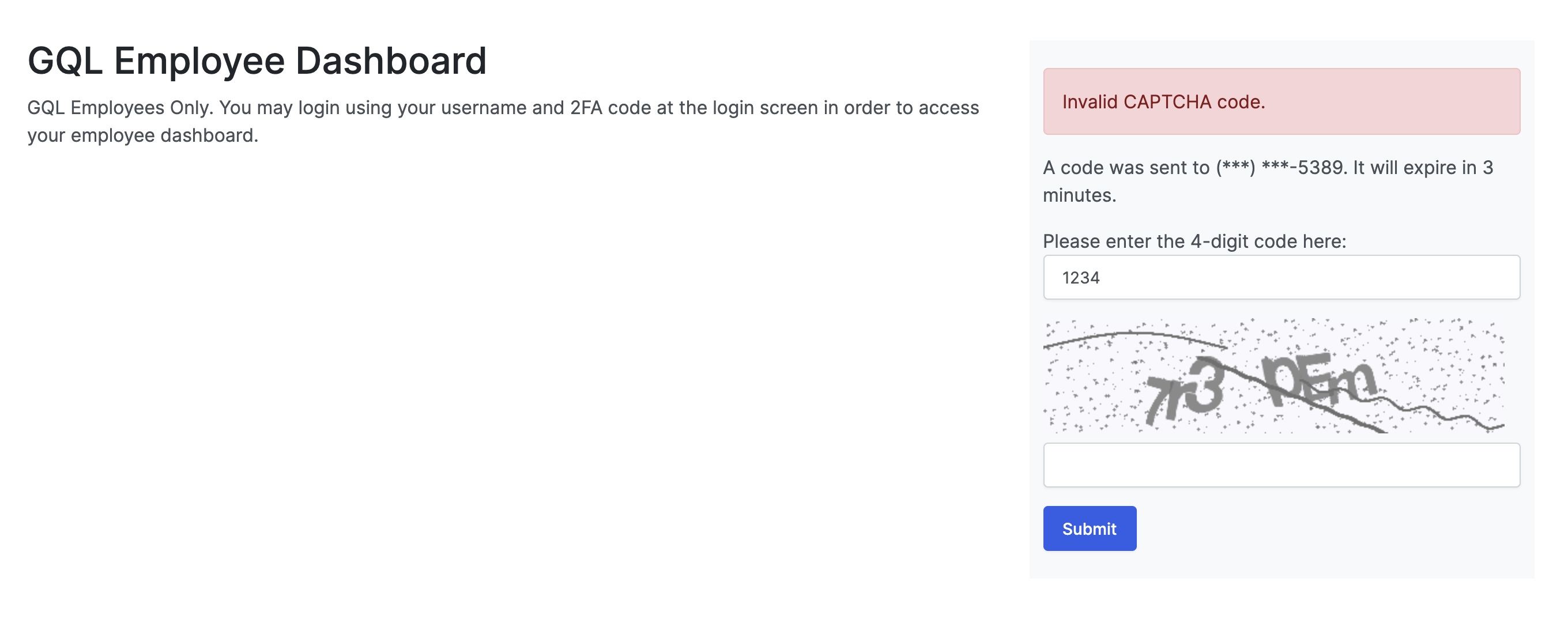Click the GQL Employee Dashboard heading
Viewport: 1568px width, 627px height.
(x=257, y=61)
